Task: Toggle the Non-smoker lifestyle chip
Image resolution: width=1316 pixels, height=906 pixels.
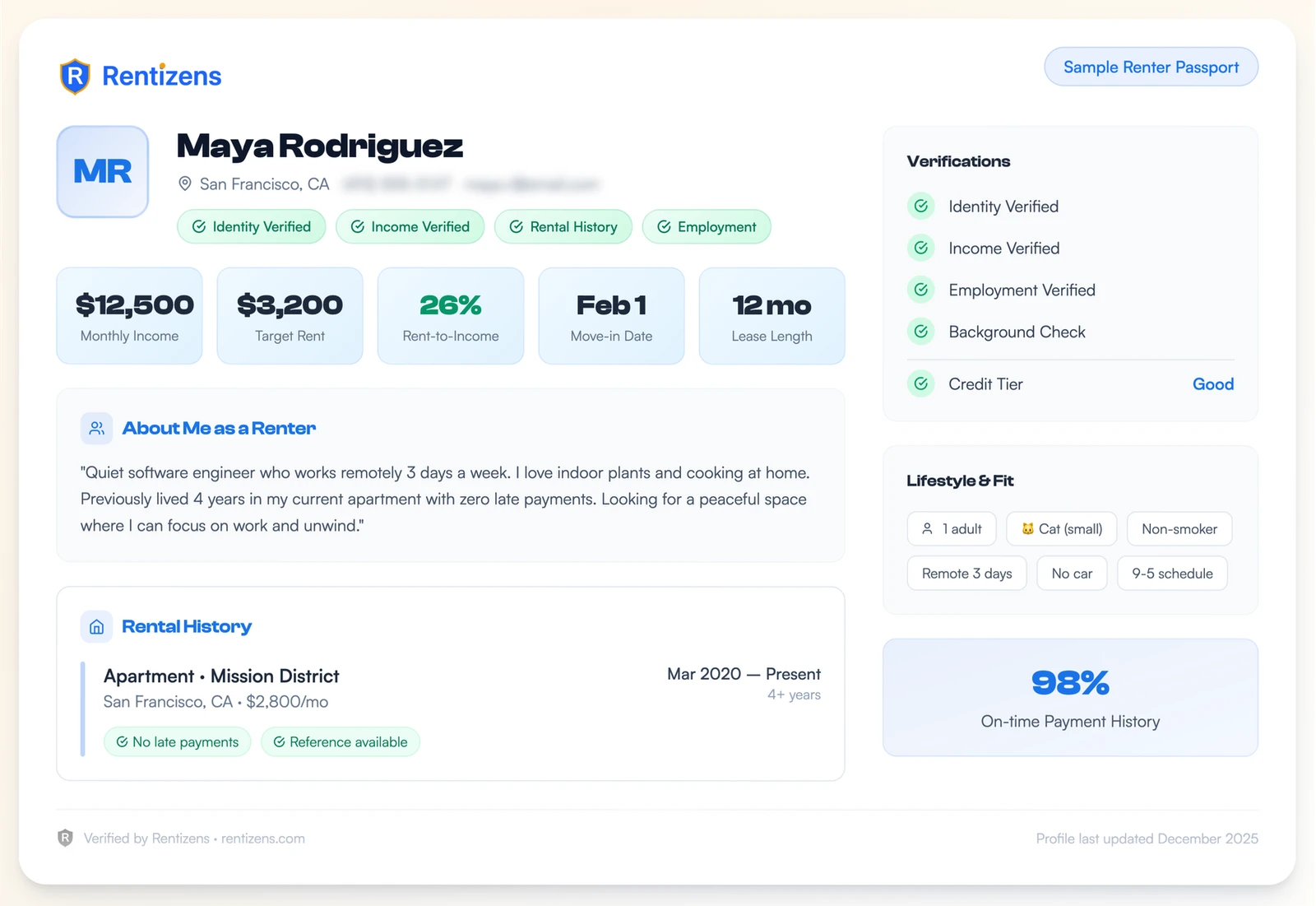Action: click(x=1179, y=529)
